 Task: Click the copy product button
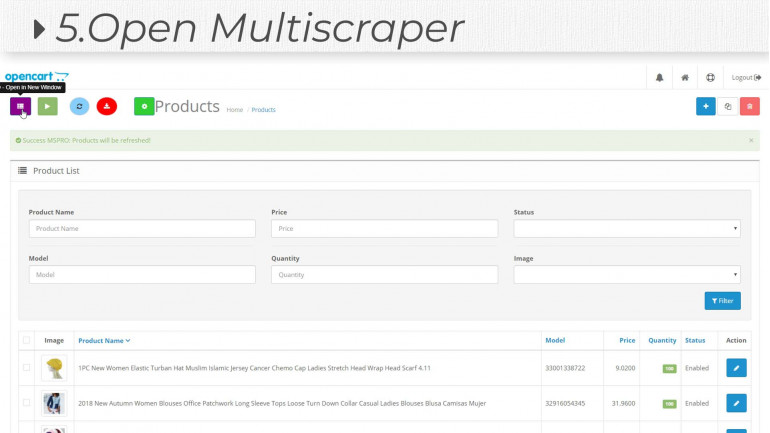(728, 106)
